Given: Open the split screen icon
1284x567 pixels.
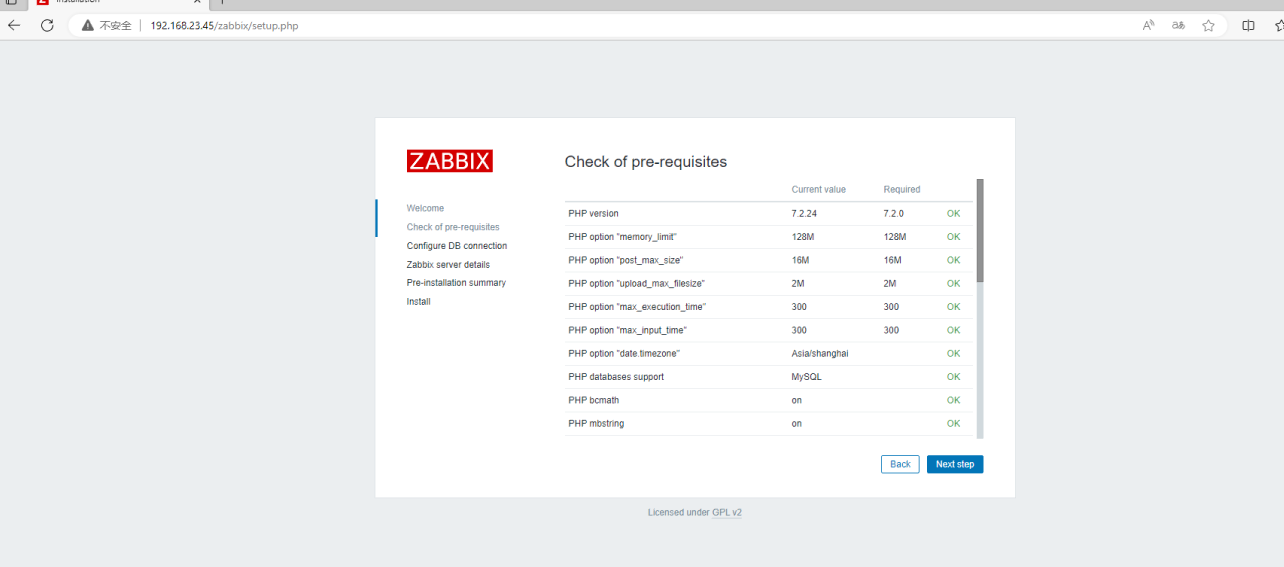Looking at the screenshot, I should tap(1248, 25).
